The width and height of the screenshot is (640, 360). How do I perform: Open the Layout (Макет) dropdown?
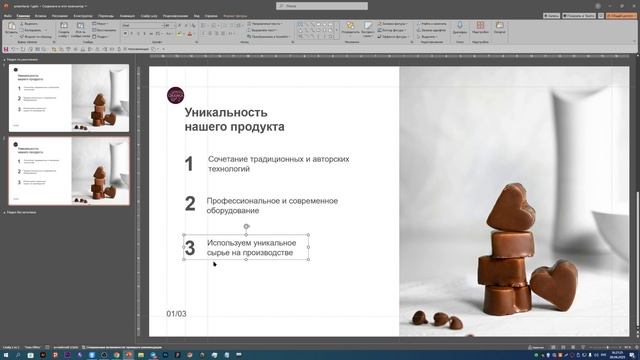tap(100, 24)
